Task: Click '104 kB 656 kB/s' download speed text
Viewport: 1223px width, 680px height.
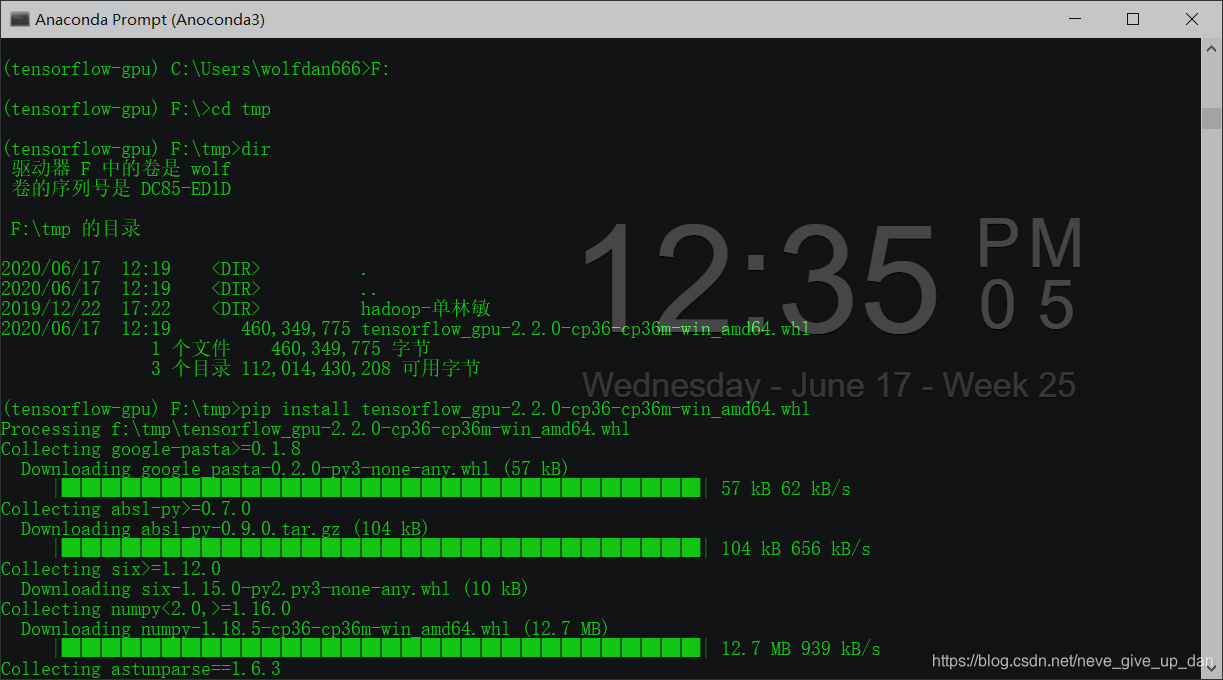Action: 795,549
